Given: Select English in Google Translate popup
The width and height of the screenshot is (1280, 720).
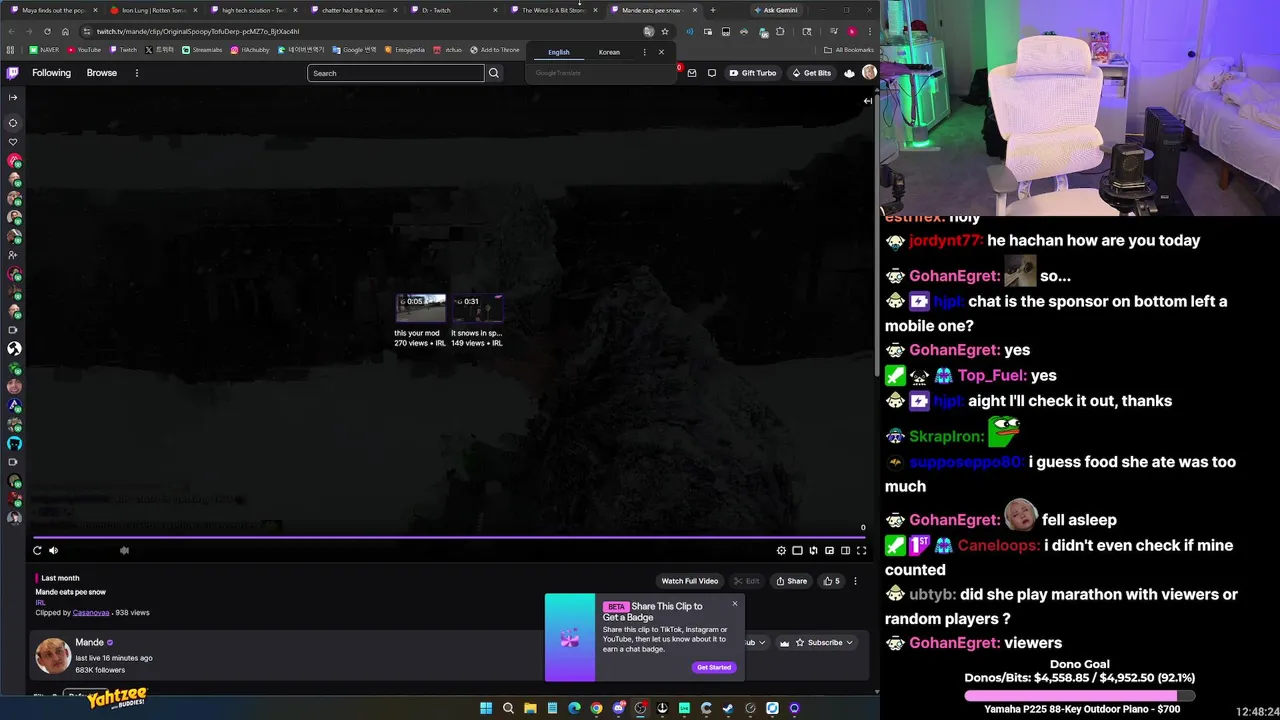Looking at the screenshot, I should (x=559, y=52).
